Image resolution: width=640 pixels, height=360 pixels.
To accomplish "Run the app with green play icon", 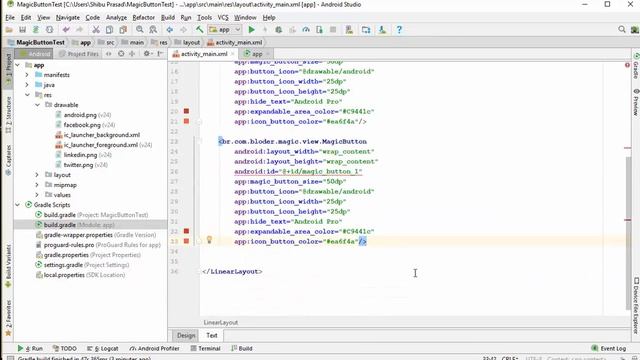I will tap(251, 30).
